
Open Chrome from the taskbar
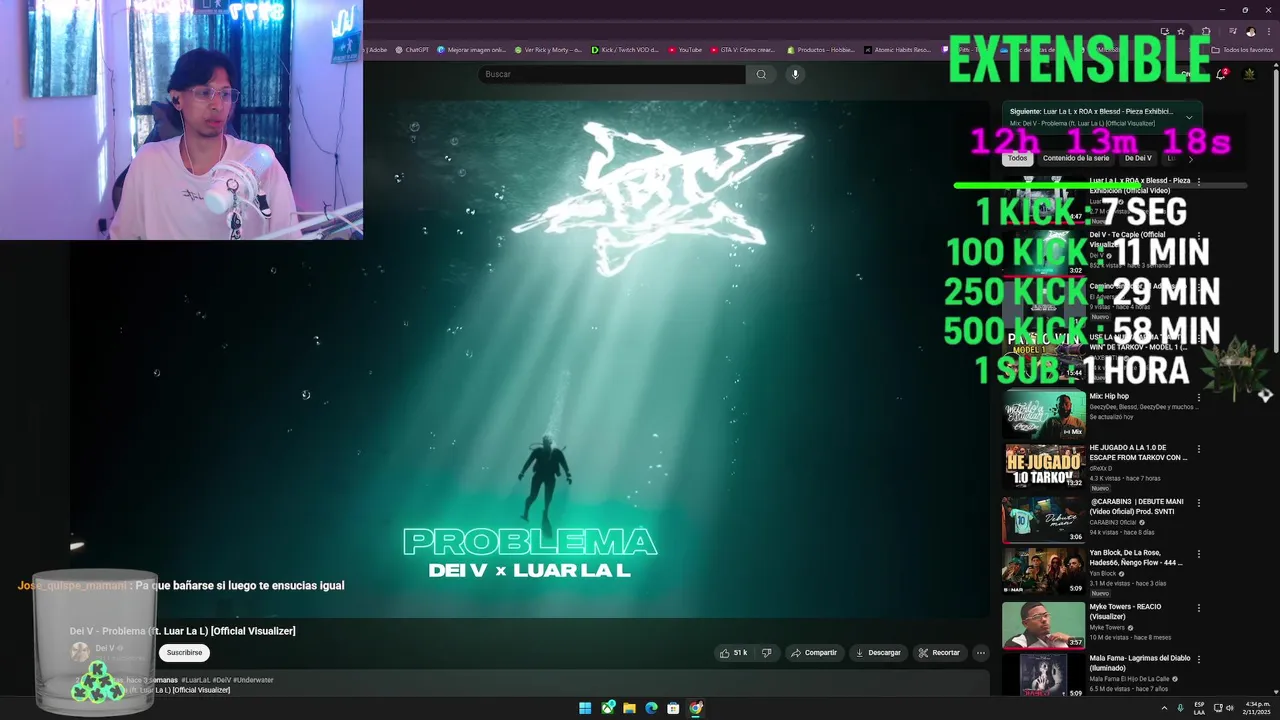[x=696, y=708]
